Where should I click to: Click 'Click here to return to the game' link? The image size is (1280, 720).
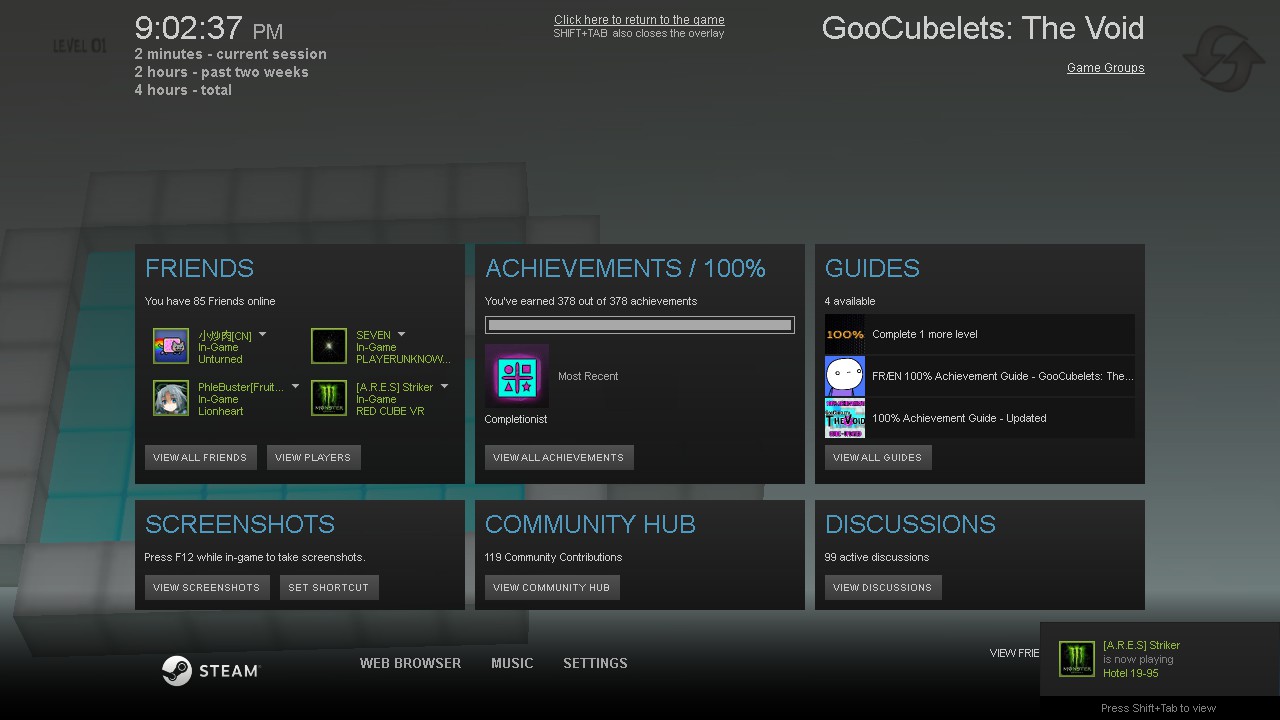pos(639,20)
